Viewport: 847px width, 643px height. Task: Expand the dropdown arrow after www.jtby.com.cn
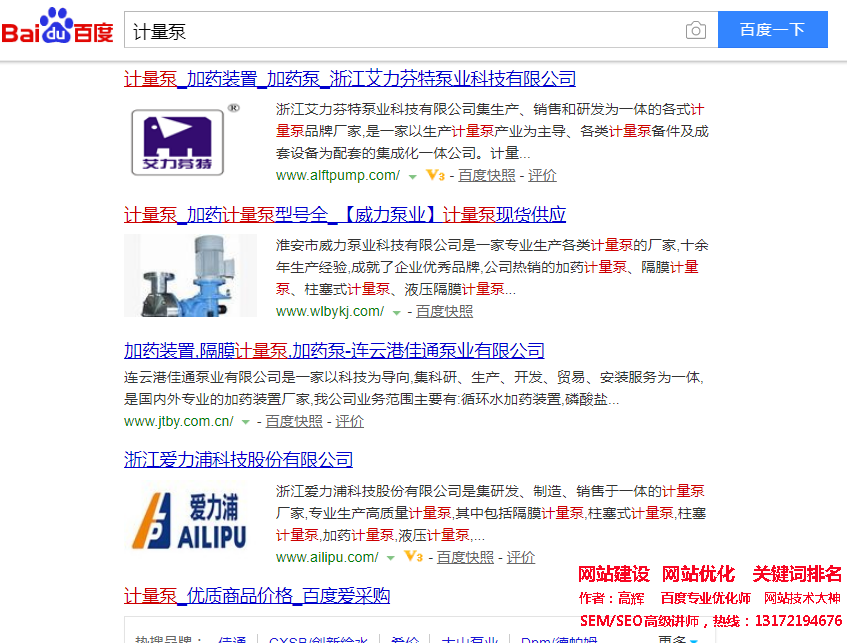(246, 422)
